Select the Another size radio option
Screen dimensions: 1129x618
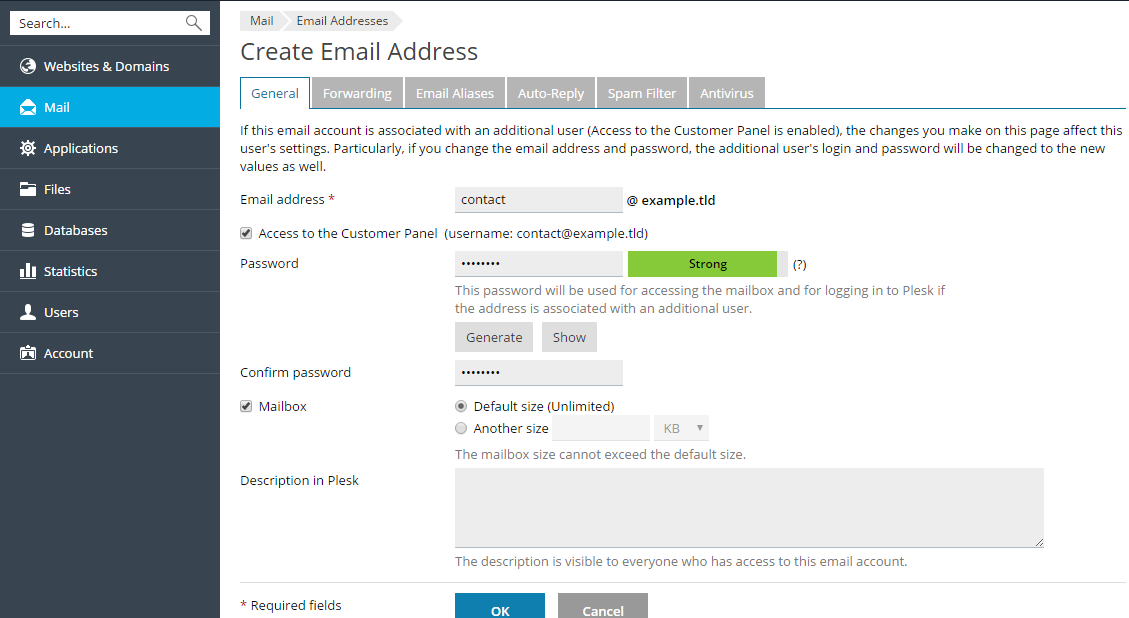(x=461, y=428)
